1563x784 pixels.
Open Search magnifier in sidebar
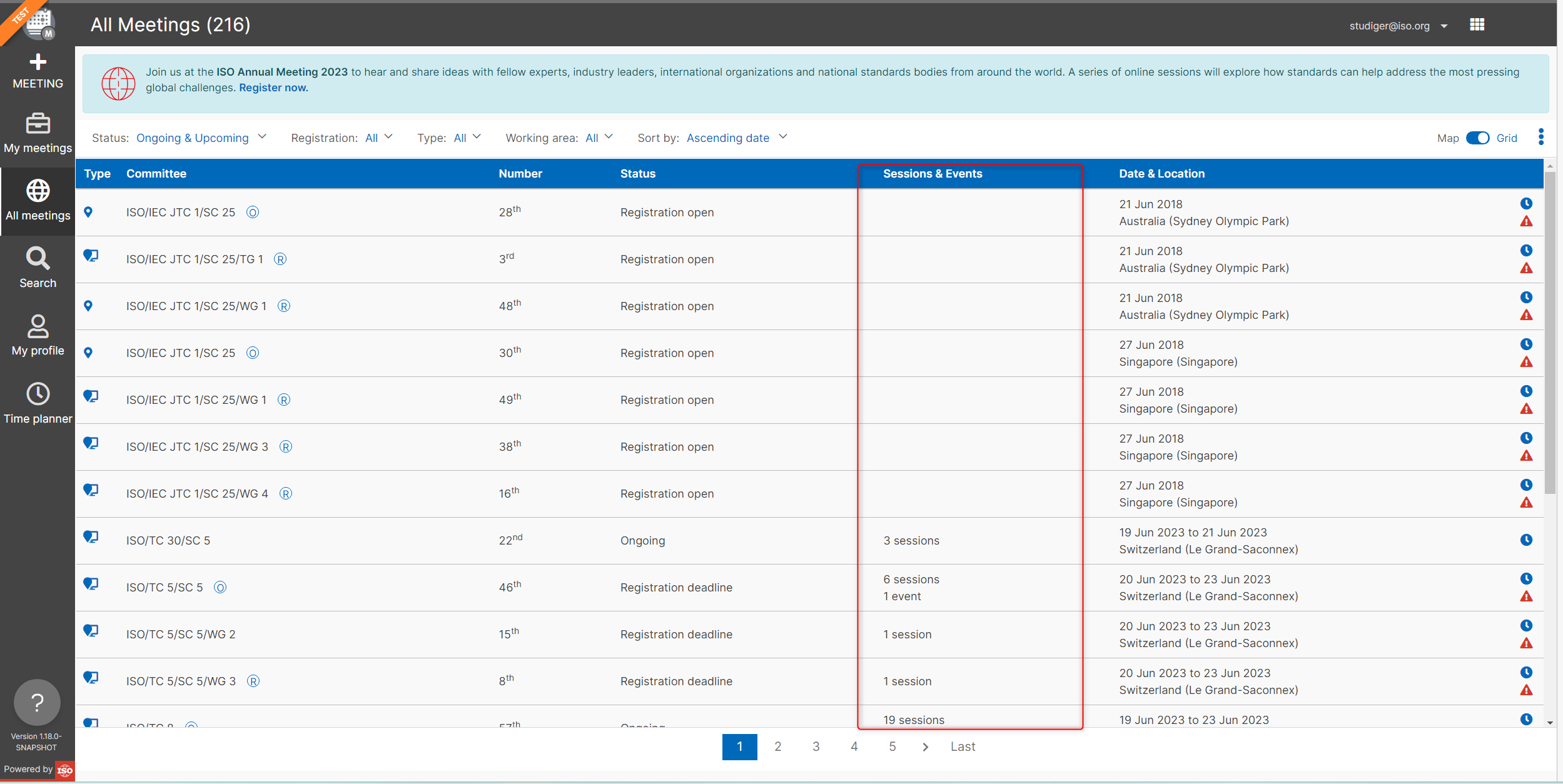click(x=38, y=258)
